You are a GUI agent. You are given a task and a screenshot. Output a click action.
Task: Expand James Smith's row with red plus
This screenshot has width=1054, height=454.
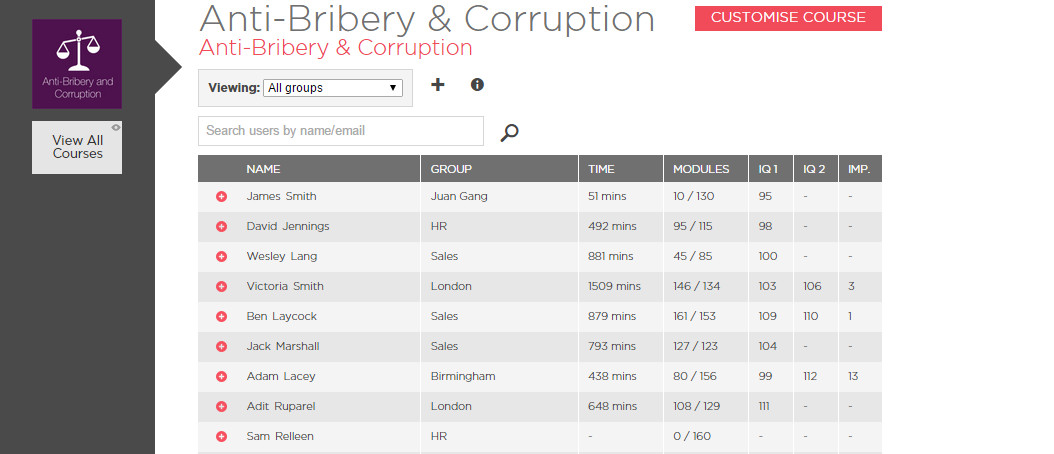[221, 197]
